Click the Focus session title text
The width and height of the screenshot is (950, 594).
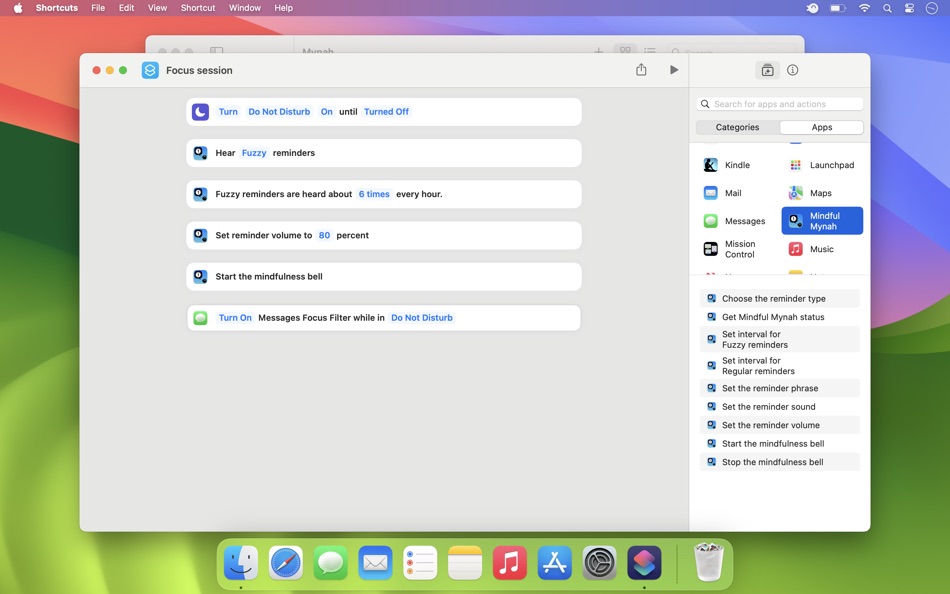pyautogui.click(x=199, y=70)
